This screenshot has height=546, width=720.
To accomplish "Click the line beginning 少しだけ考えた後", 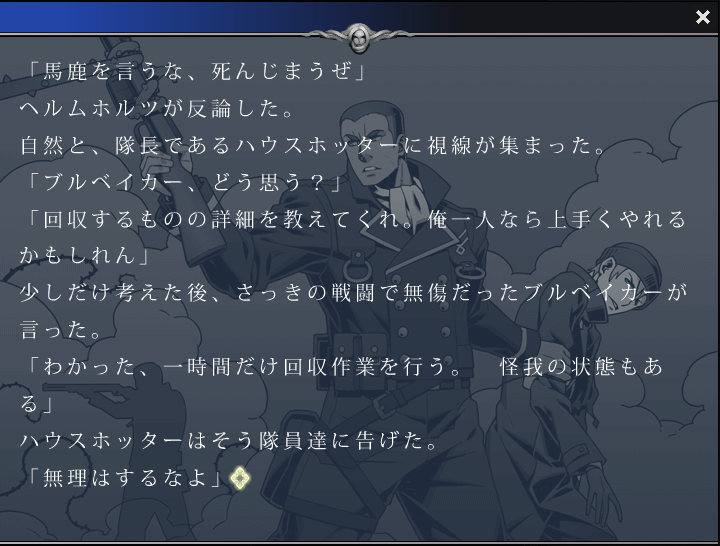I will (x=354, y=293).
